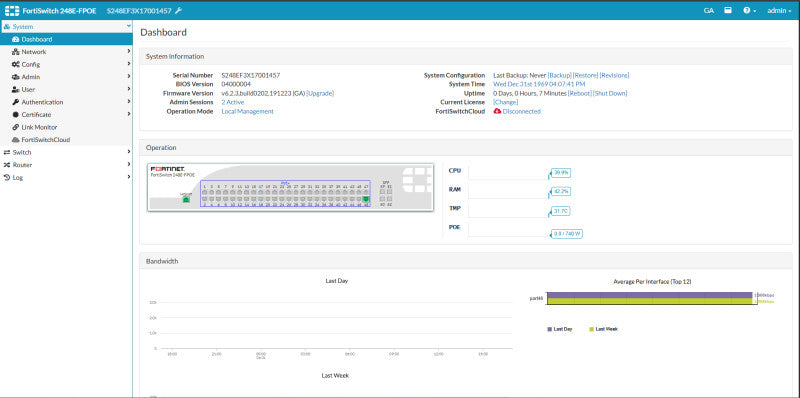This screenshot has height=398, width=800.
Task: Open the Certificate menu item
Action: click(66, 114)
